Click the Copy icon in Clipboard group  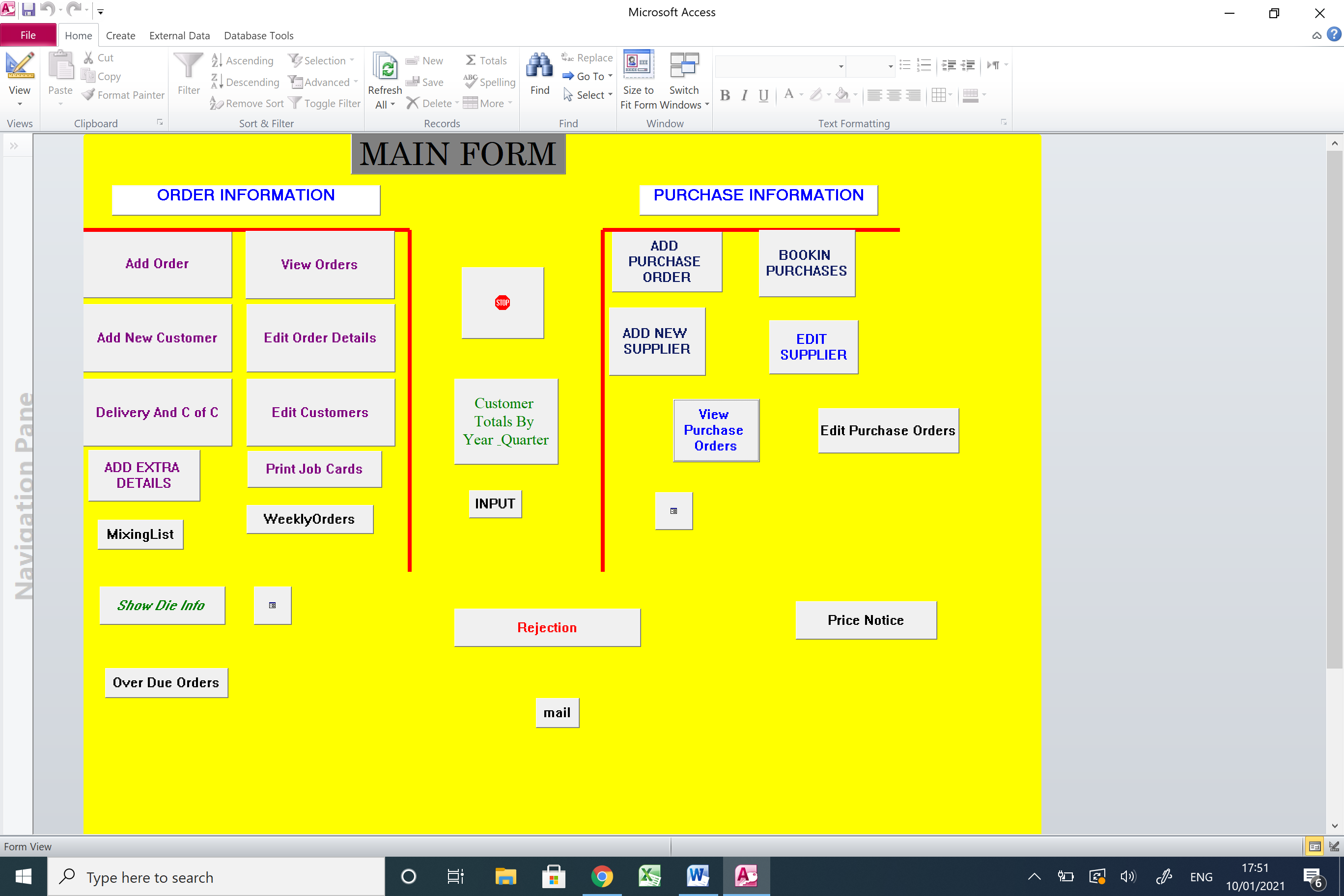pos(88,76)
